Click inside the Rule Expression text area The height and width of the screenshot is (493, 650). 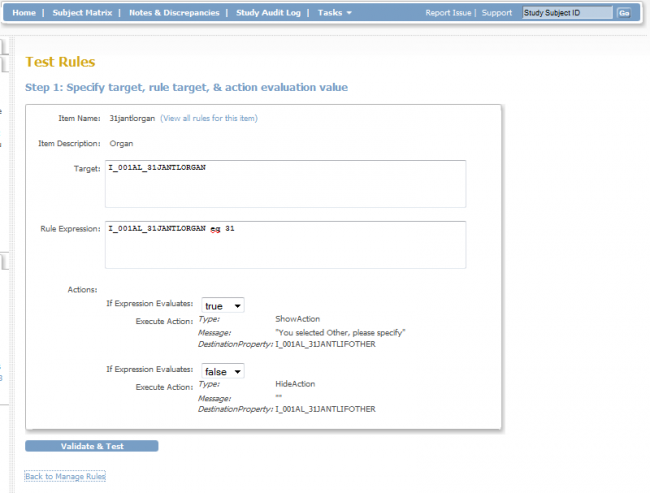coord(285,245)
